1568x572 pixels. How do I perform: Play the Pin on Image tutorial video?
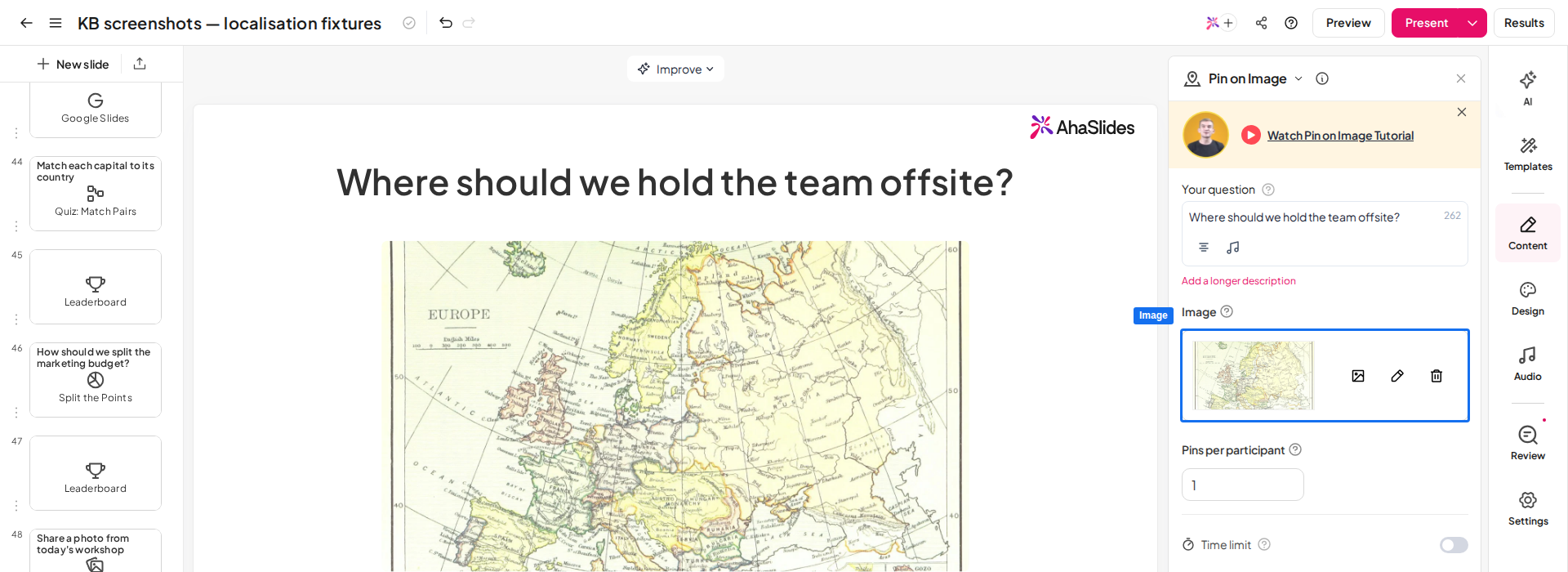pyautogui.click(x=1250, y=135)
